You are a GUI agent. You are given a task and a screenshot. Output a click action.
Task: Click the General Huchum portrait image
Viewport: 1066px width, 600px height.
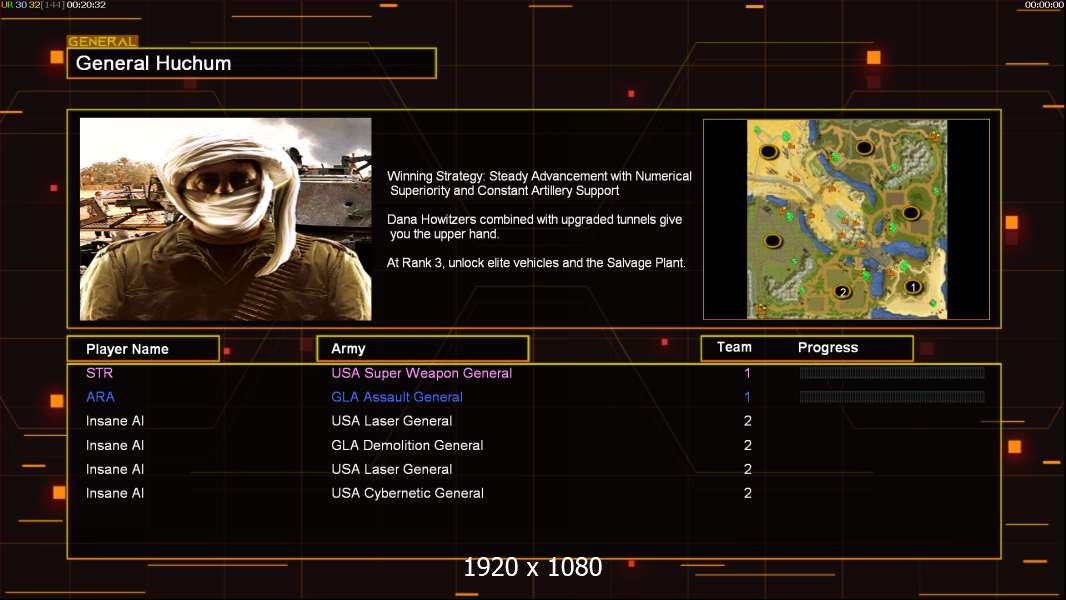(225, 219)
